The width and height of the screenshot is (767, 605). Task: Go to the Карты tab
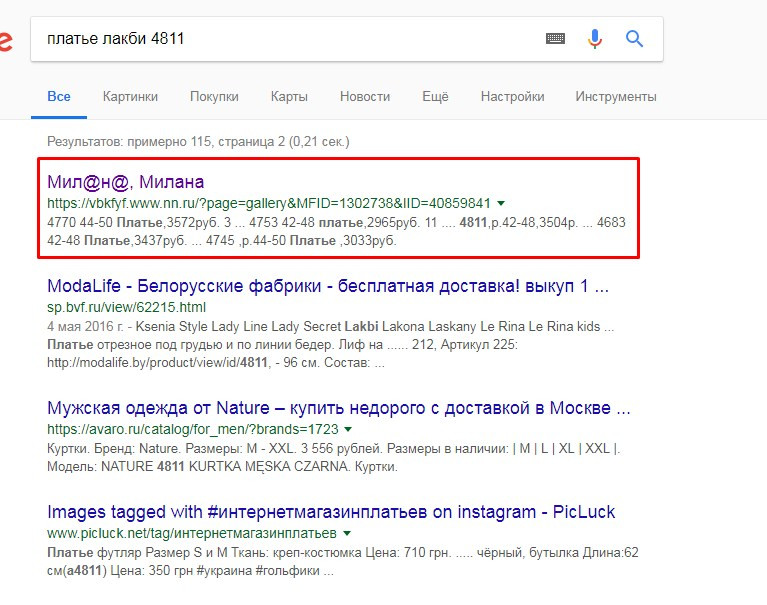[x=289, y=96]
